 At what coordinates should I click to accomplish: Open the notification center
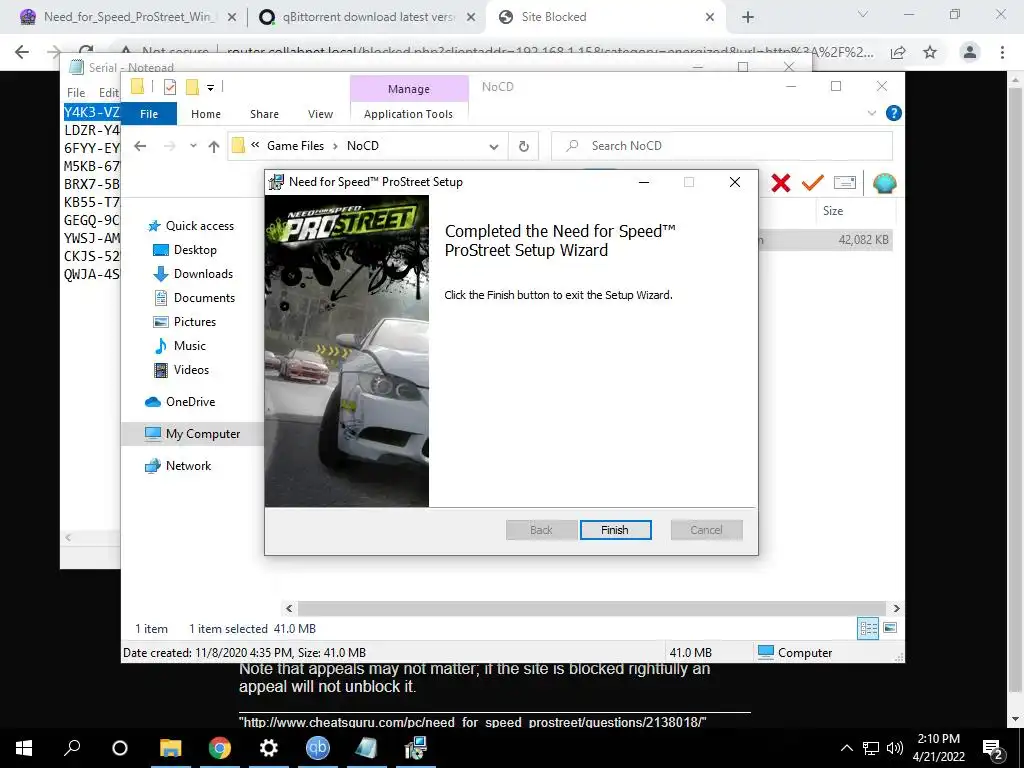(993, 748)
